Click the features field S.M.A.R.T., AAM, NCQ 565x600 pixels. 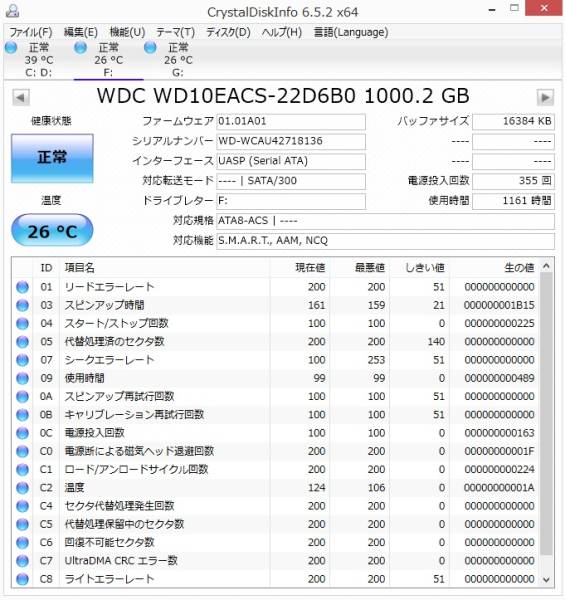click(385, 241)
